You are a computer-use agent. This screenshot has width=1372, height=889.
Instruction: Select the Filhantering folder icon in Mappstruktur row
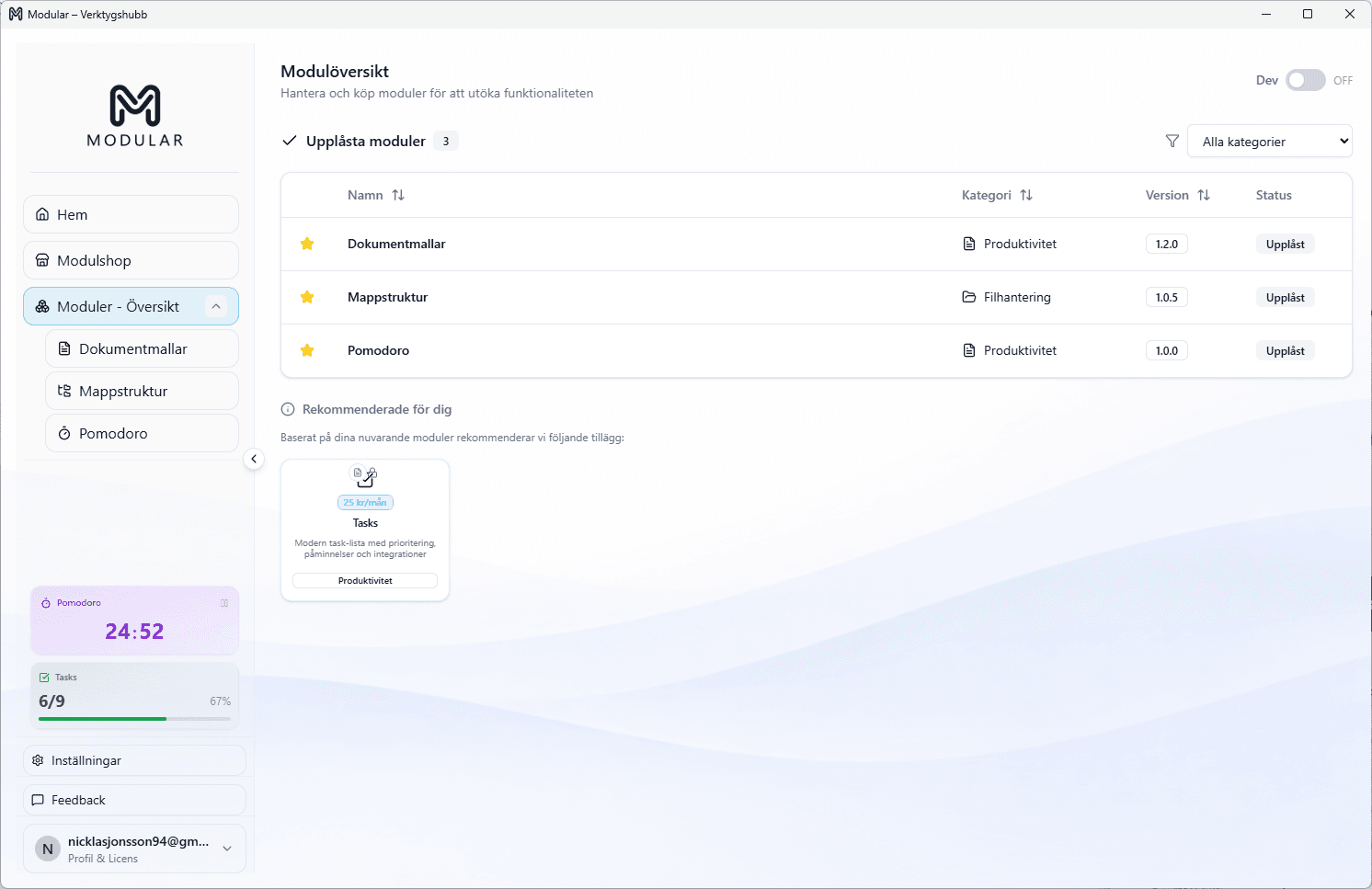tap(969, 297)
